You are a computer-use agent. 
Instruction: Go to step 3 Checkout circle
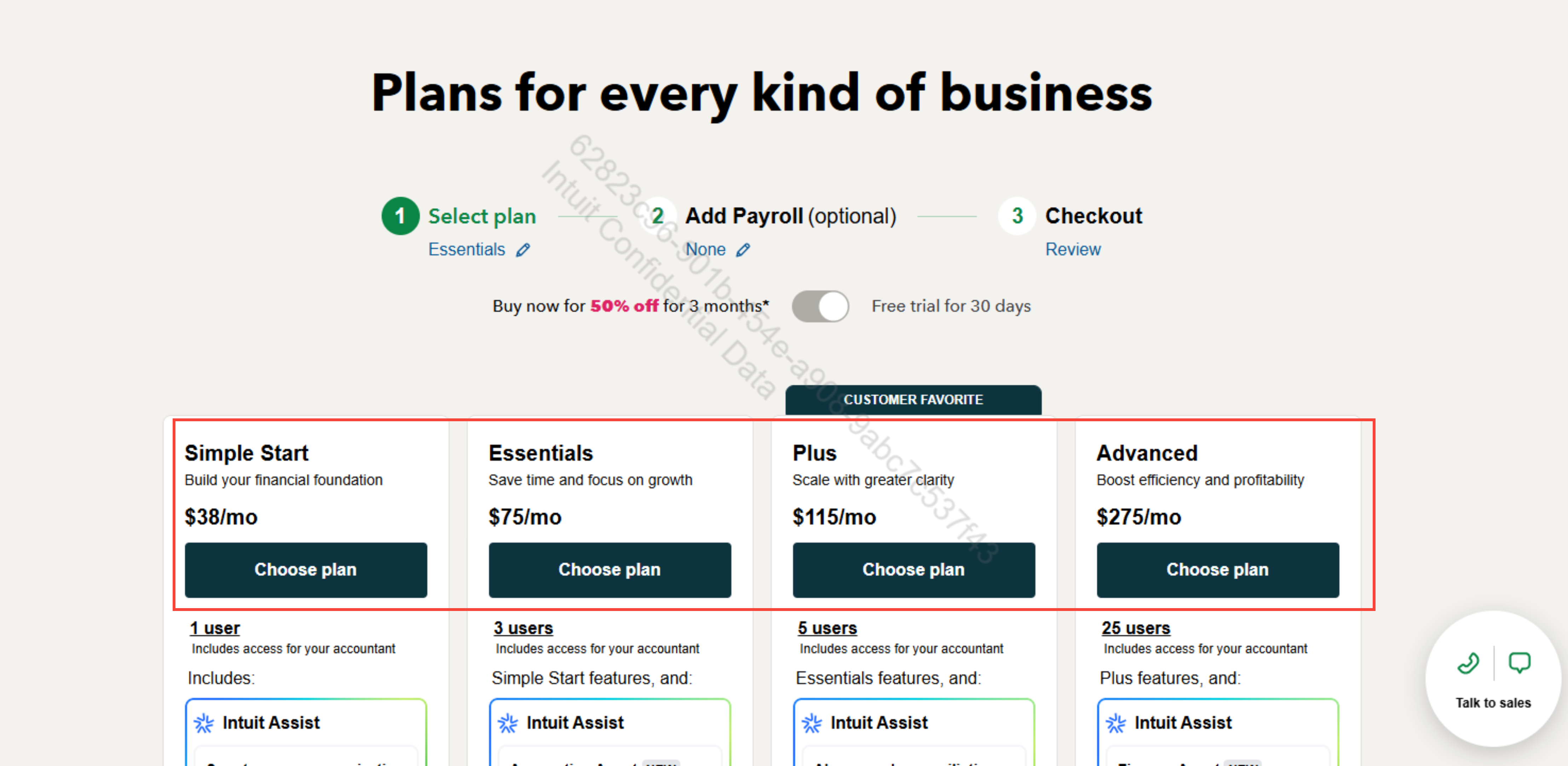[1016, 216]
